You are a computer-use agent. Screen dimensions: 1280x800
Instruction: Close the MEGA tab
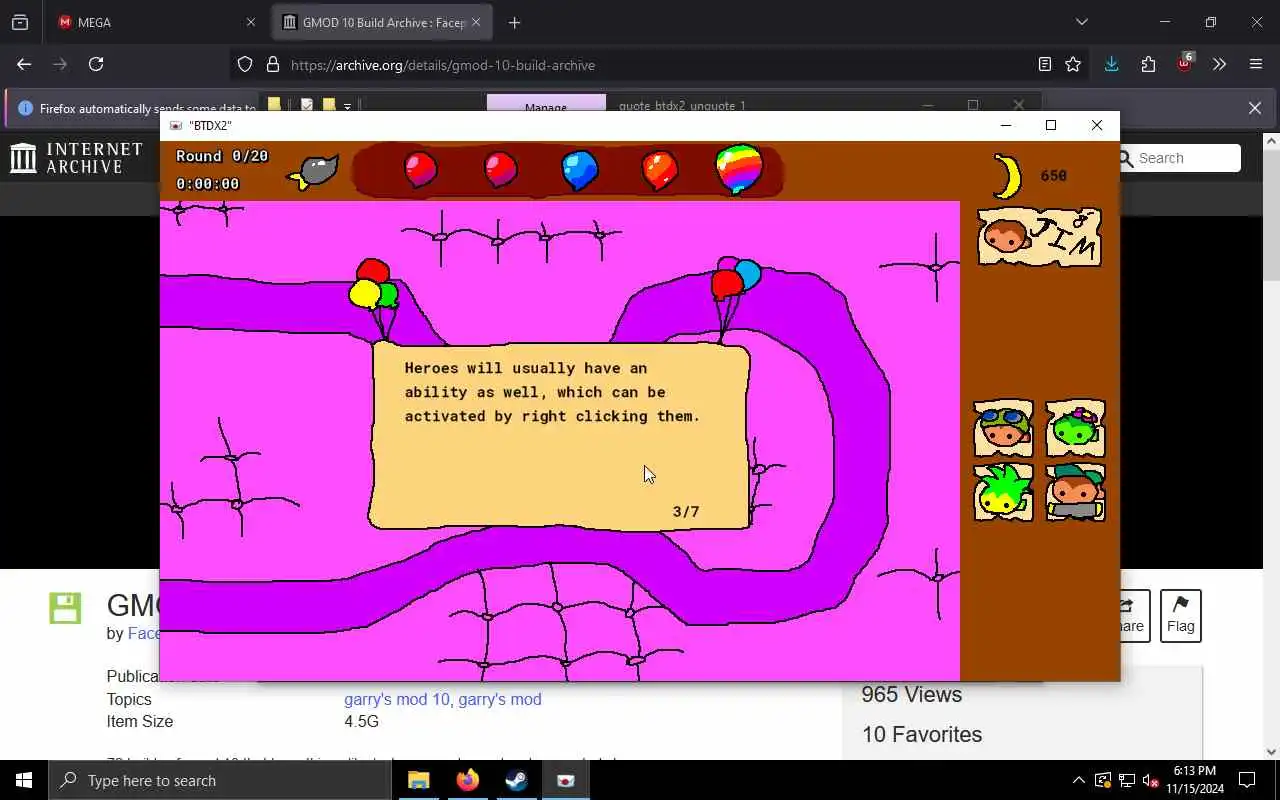pyautogui.click(x=251, y=22)
